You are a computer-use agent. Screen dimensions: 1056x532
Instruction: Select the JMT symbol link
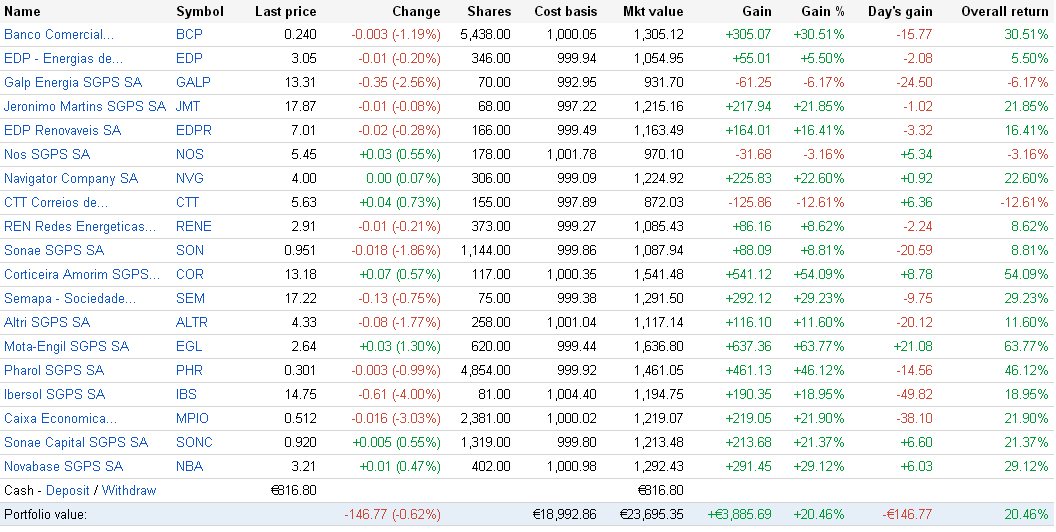pos(187,106)
